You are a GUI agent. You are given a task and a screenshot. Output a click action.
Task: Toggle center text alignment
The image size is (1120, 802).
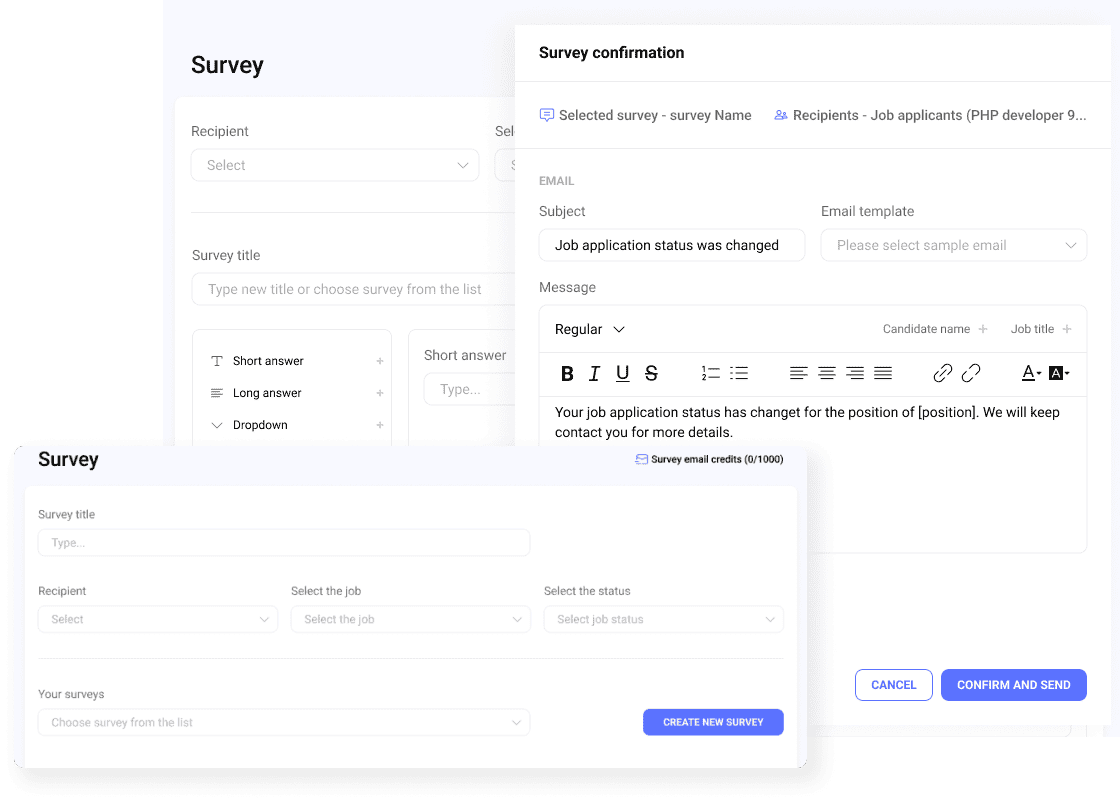tap(827, 373)
